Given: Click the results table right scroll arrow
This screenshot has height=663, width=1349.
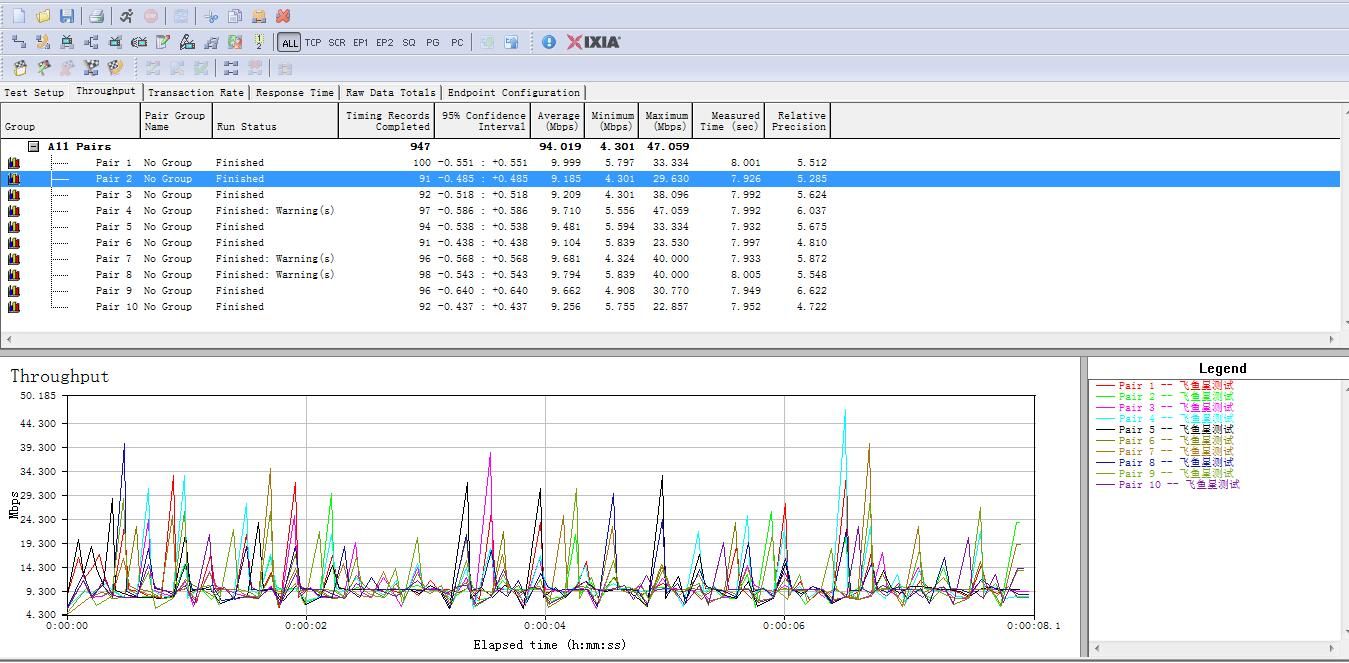Looking at the screenshot, I should pyautogui.click(x=1331, y=339).
